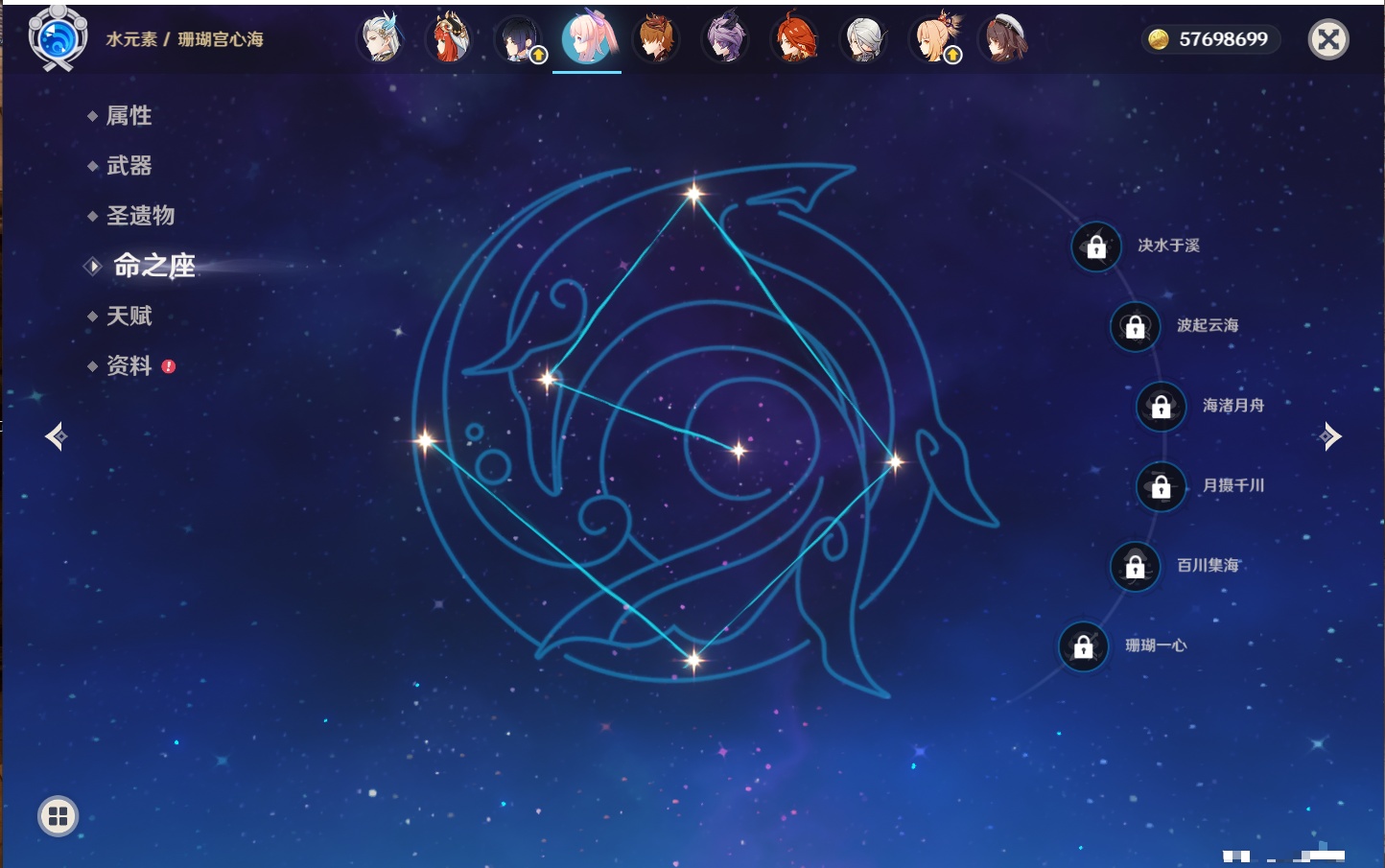Switch to the 武器 weapon tab

(x=129, y=166)
